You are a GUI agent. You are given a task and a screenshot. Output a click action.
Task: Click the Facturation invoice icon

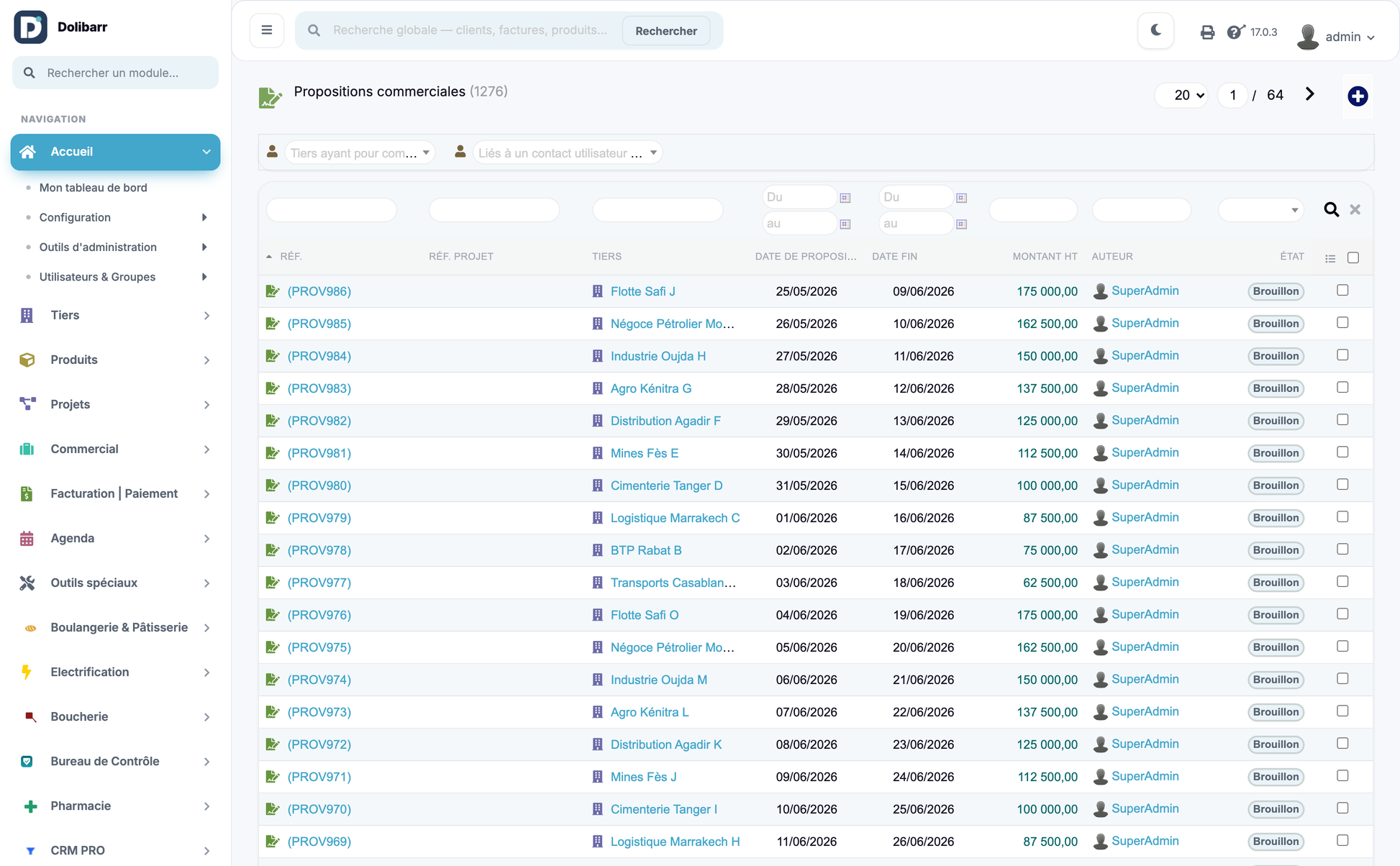coord(27,493)
